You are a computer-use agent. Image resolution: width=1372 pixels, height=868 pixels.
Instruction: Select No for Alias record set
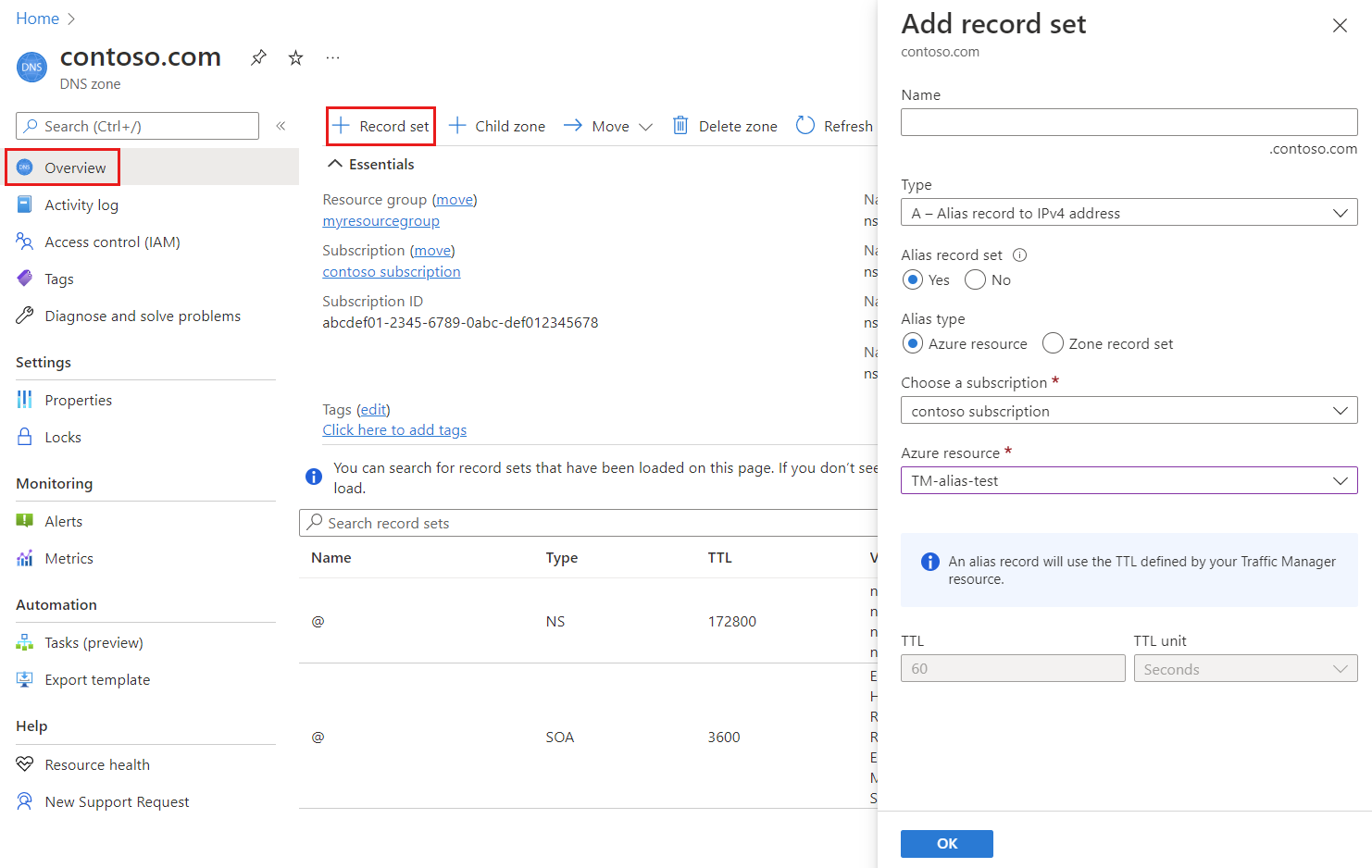pyautogui.click(x=975, y=279)
